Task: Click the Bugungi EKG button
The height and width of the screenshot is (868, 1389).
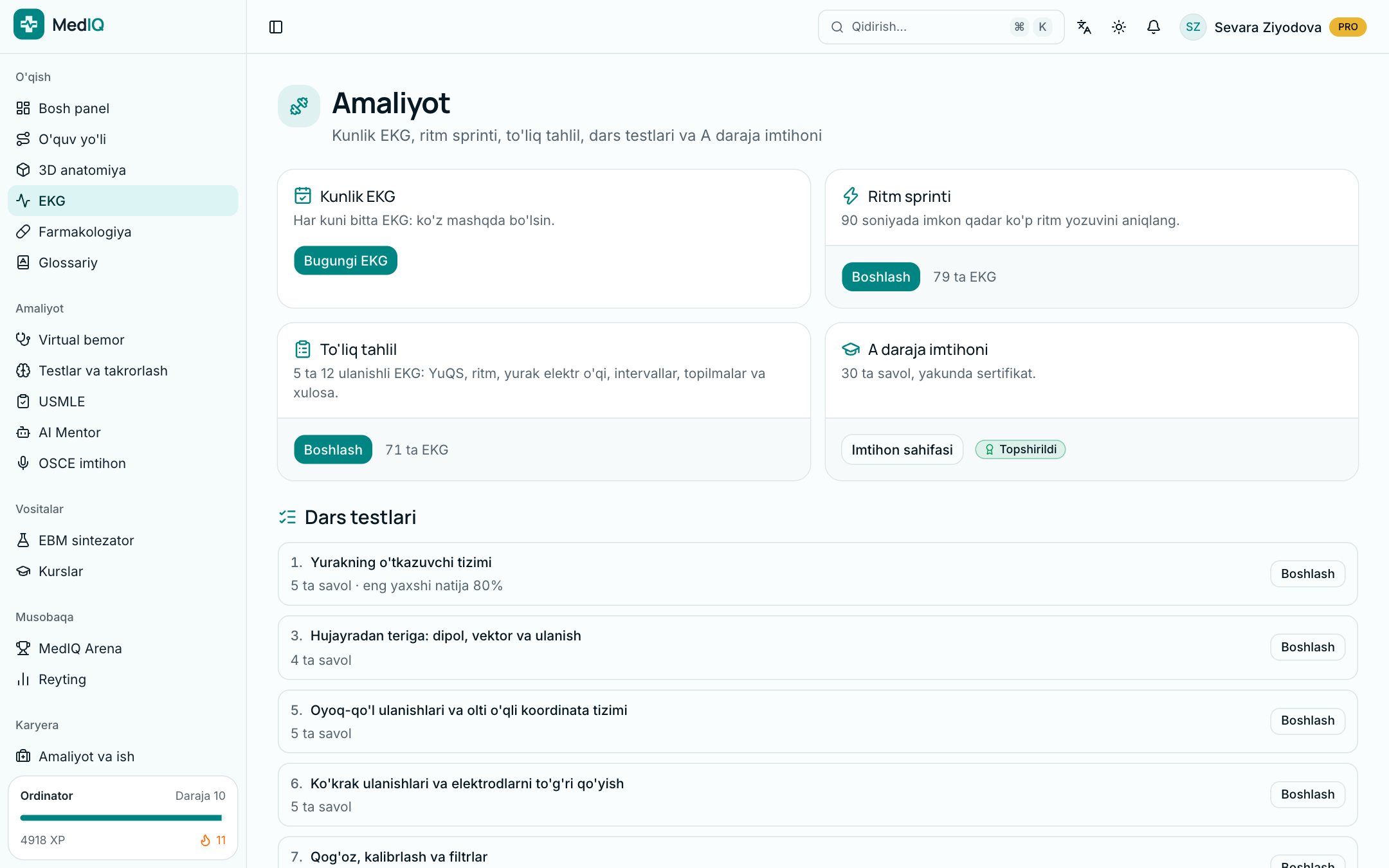Action: 345,260
